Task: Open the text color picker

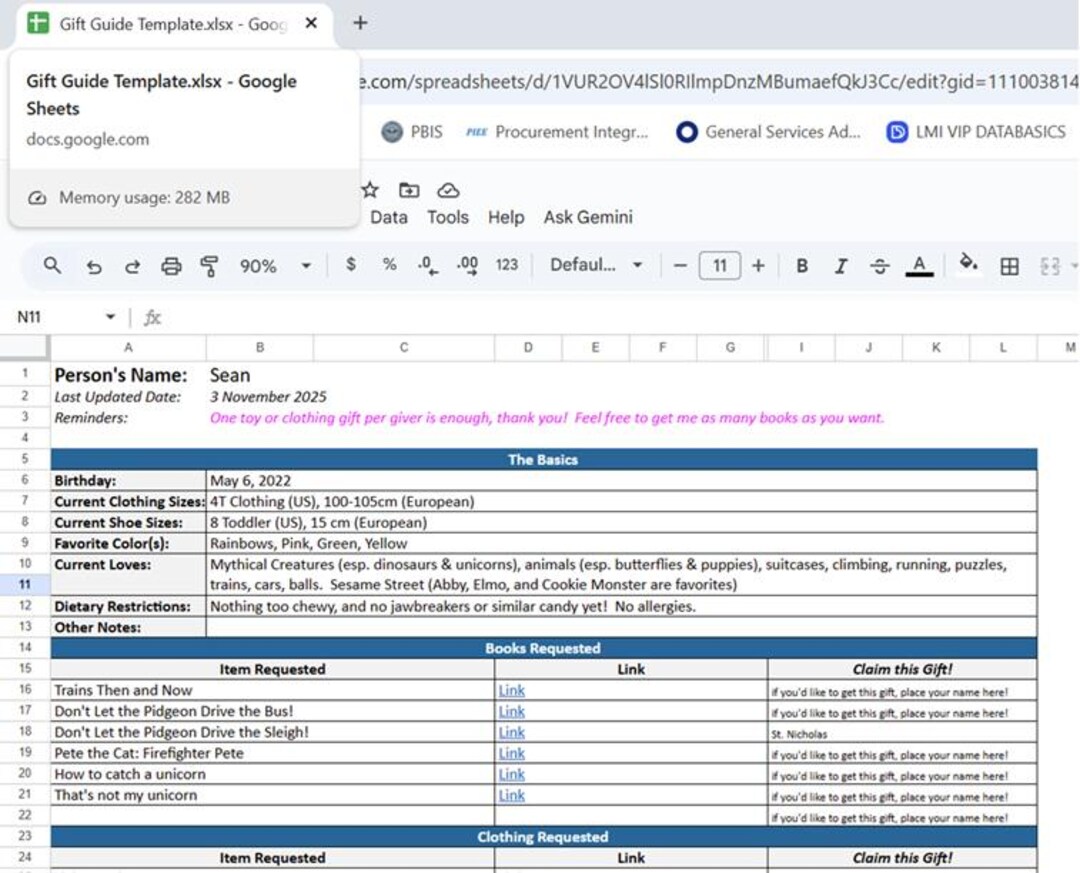Action: (919, 265)
